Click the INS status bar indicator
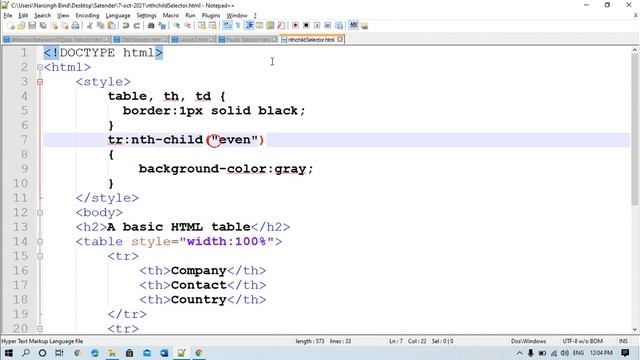 point(623,341)
